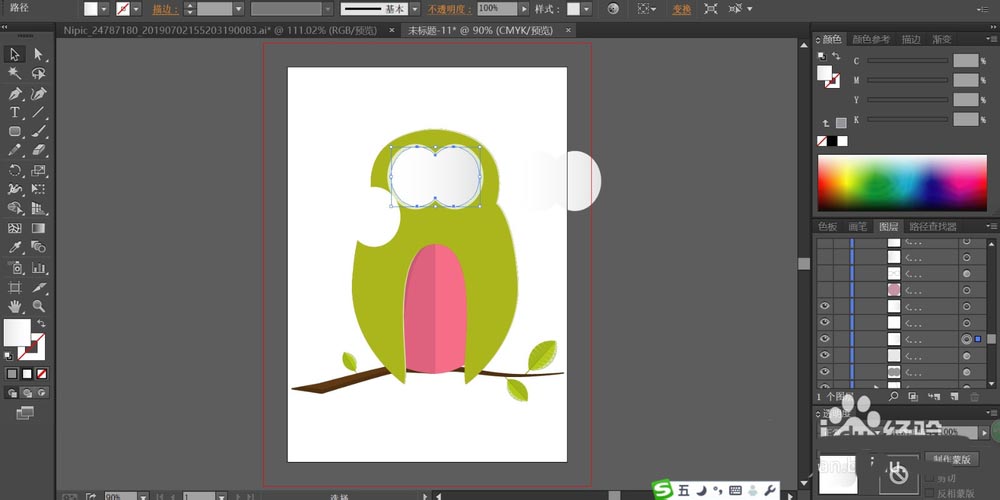Click the 变换 transform link

tap(682, 10)
